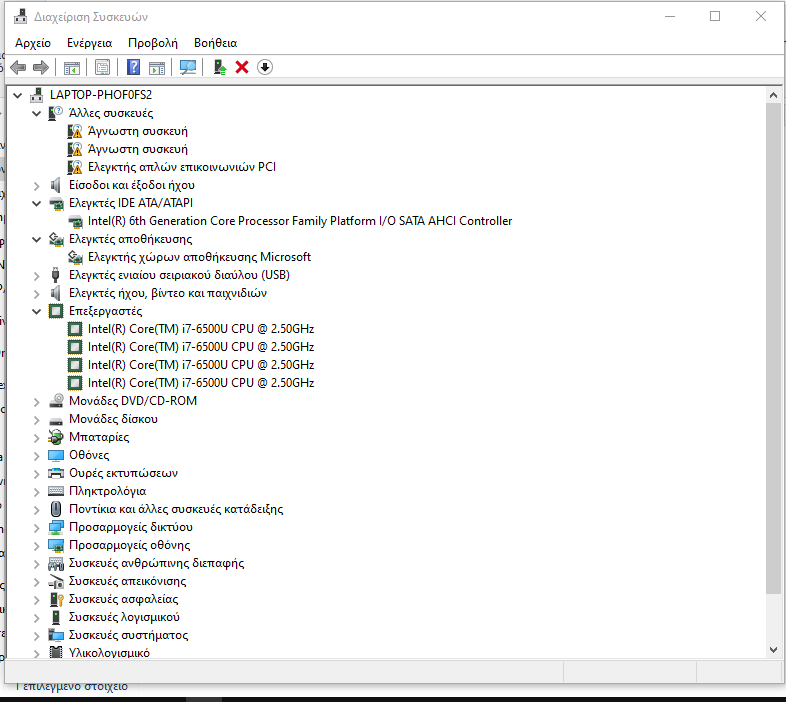Click the warning icon of Ελεγκτής απλών επικοινωνιών PCI
Viewport: 786px width, 702px height.
pyautogui.click(x=75, y=167)
